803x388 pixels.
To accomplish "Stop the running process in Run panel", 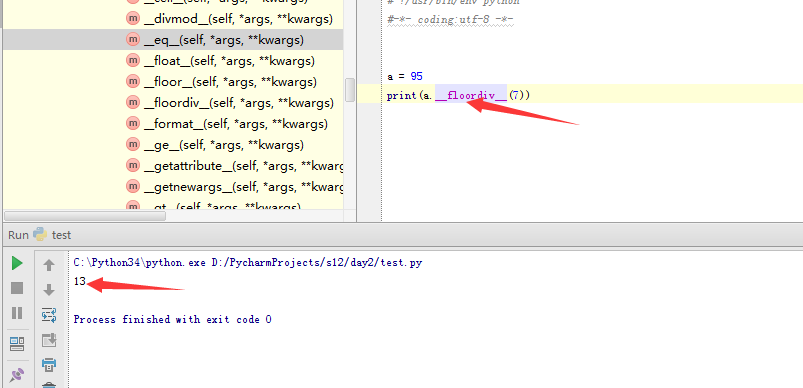I will tap(17, 288).
